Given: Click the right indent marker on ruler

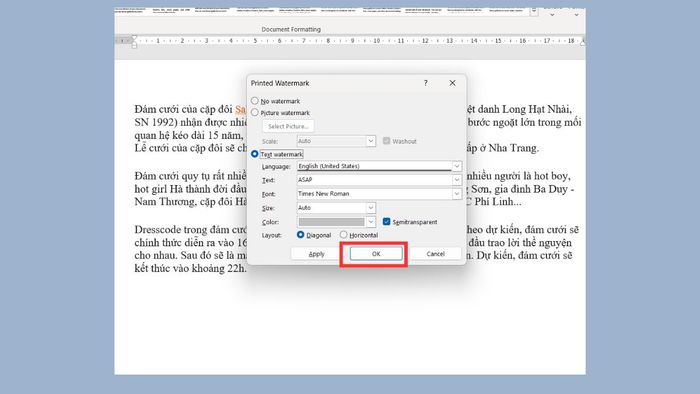Looking at the screenshot, I should 583,42.
